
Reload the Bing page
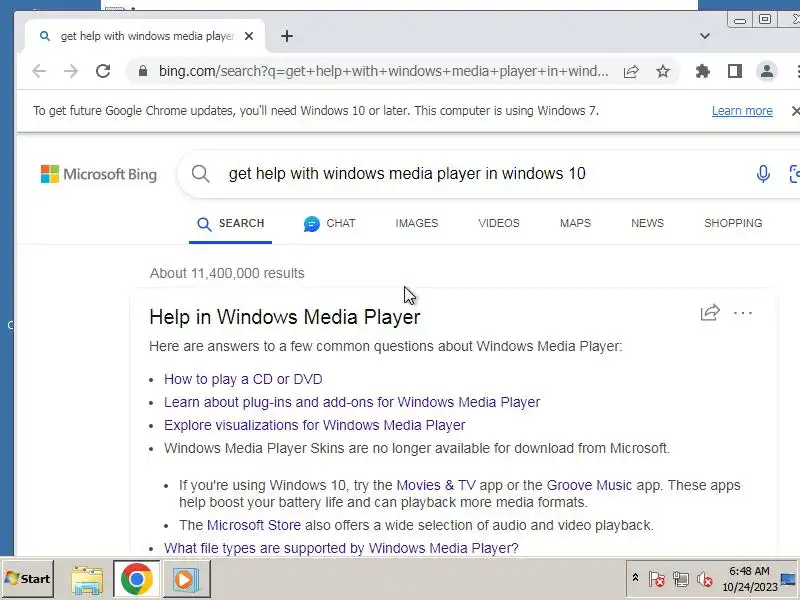[103, 71]
